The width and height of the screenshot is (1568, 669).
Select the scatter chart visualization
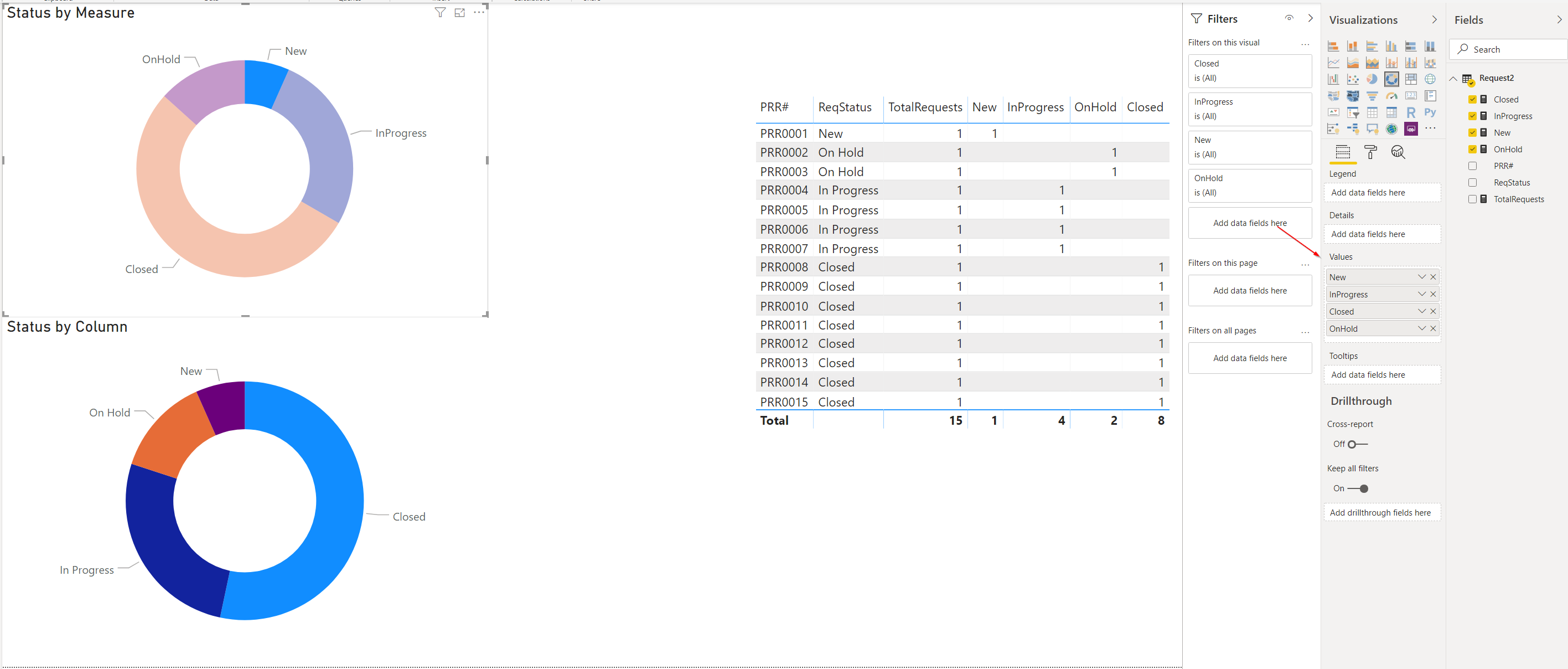pyautogui.click(x=1353, y=79)
